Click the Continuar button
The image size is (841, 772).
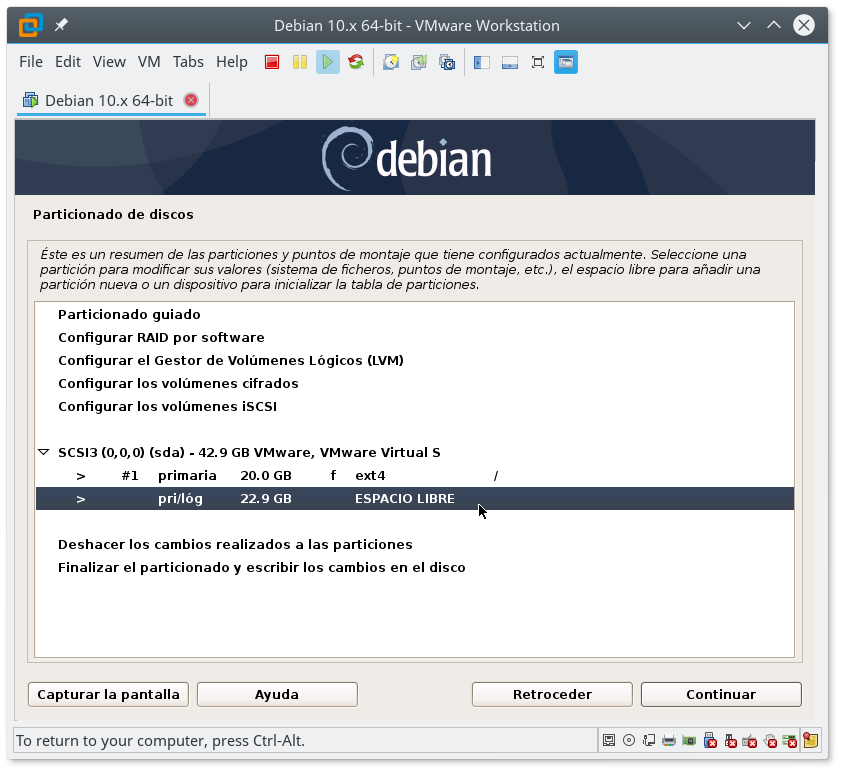721,694
